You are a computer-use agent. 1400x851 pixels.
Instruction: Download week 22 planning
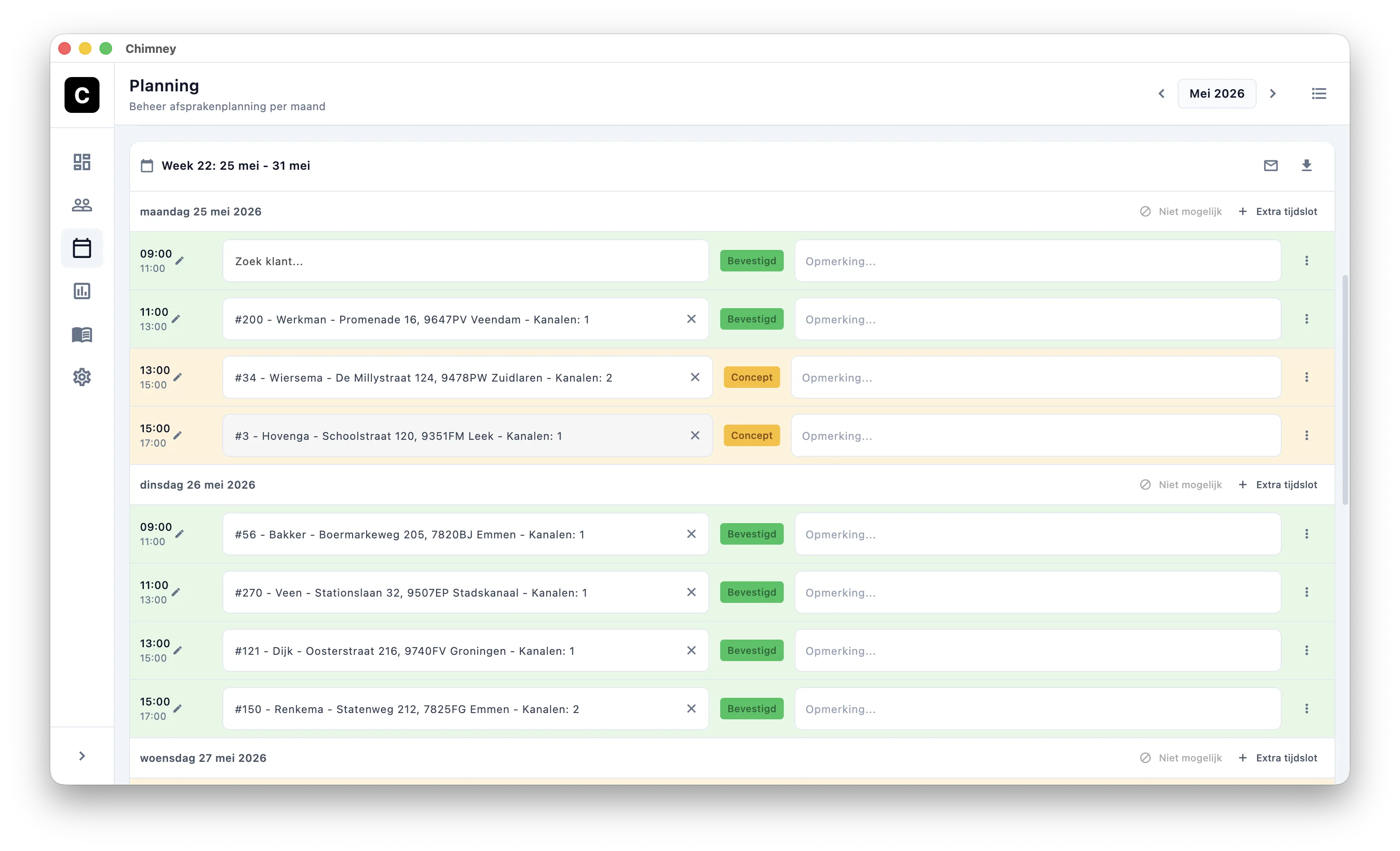pos(1306,165)
